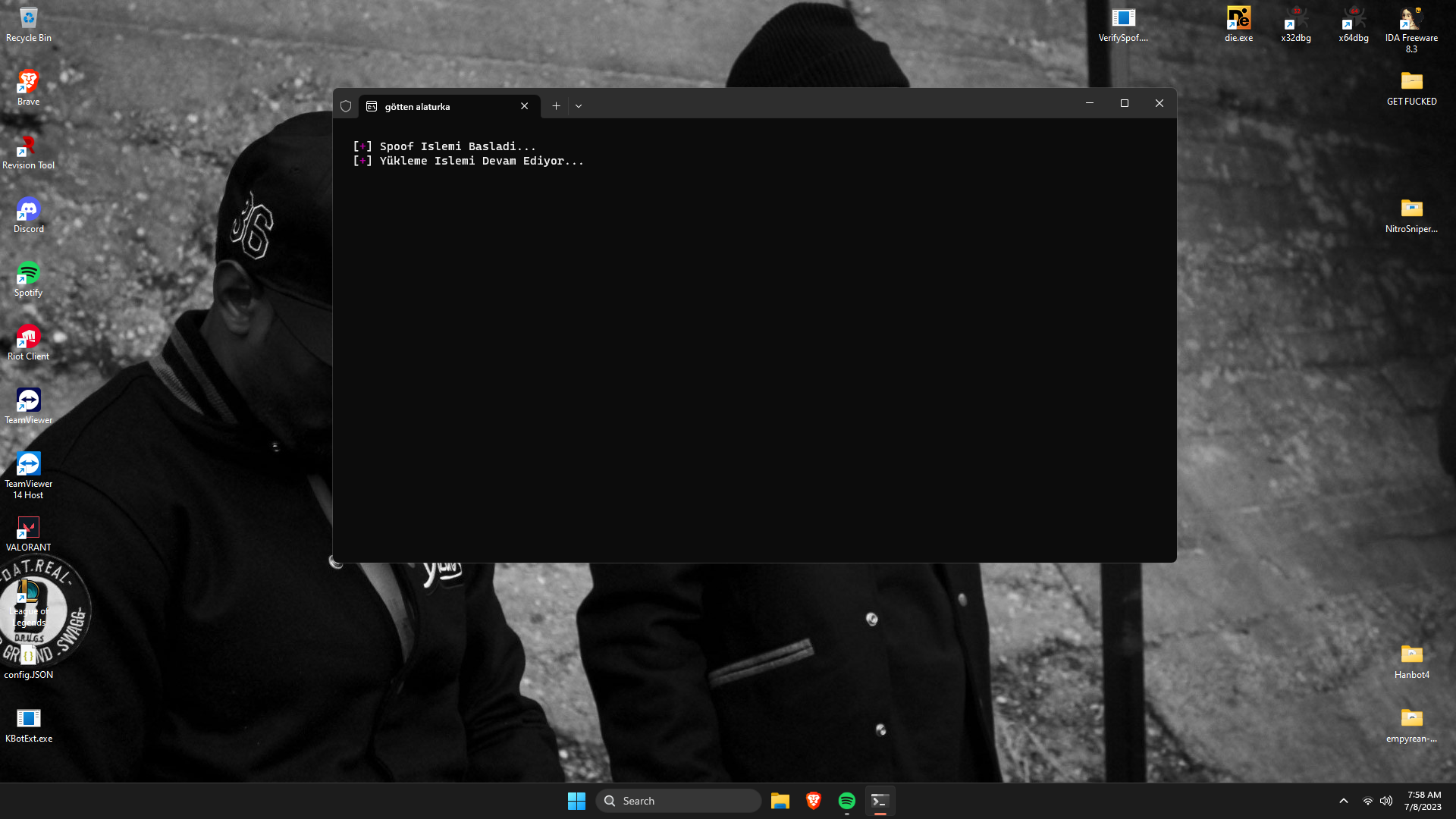Select the Hanbot4 folder icon
The height and width of the screenshot is (819, 1456).
tap(1411, 661)
